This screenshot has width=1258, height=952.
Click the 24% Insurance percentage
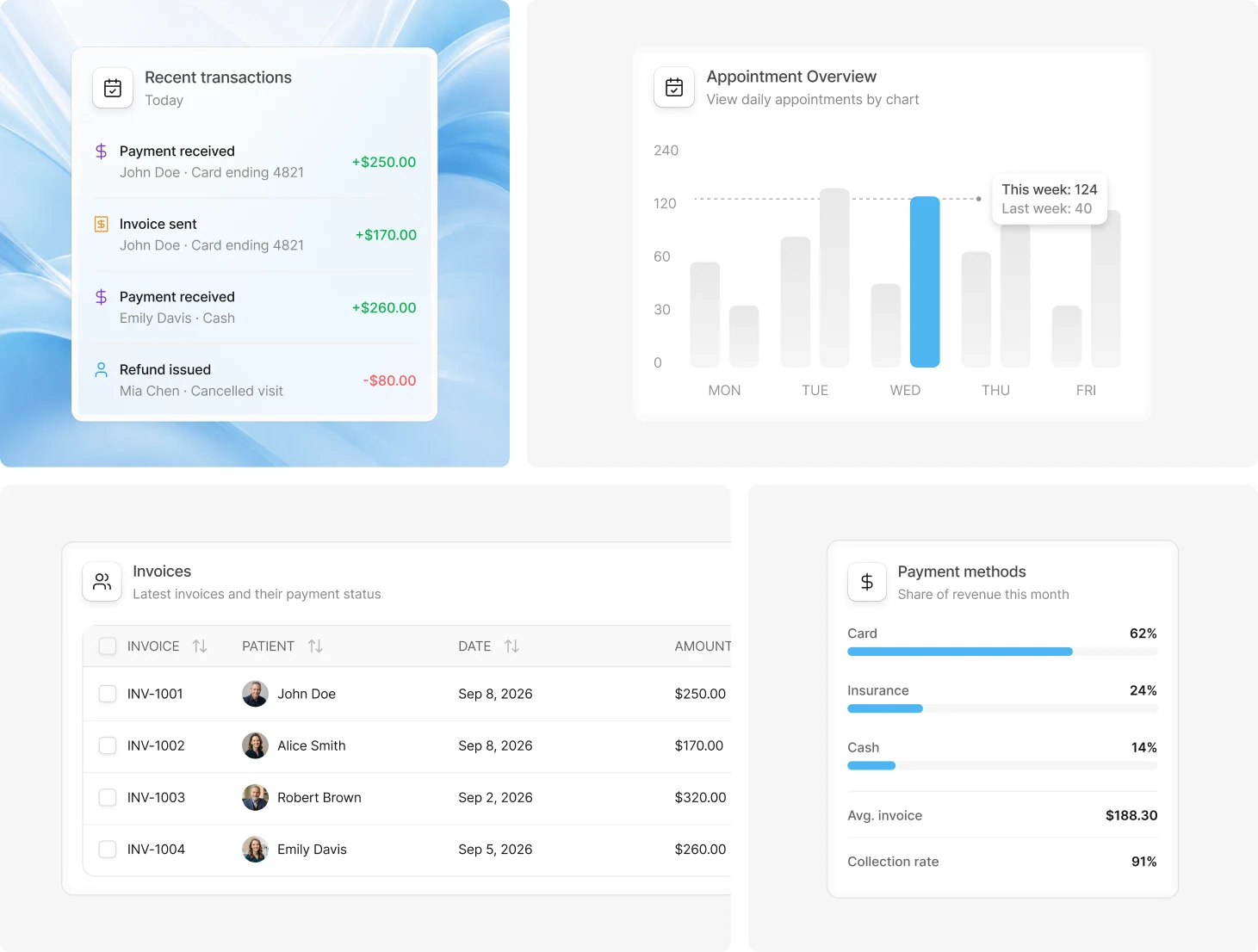1143,690
